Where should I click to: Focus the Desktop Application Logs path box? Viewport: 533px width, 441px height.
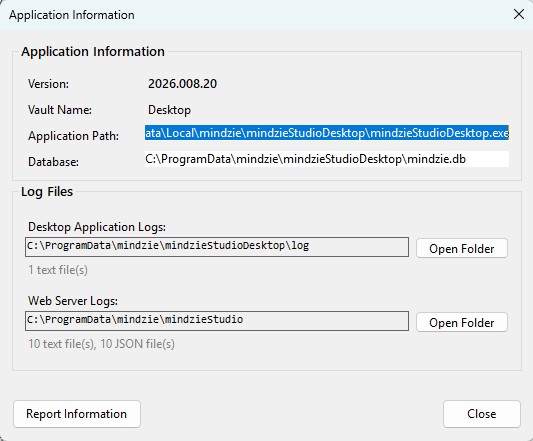point(217,247)
